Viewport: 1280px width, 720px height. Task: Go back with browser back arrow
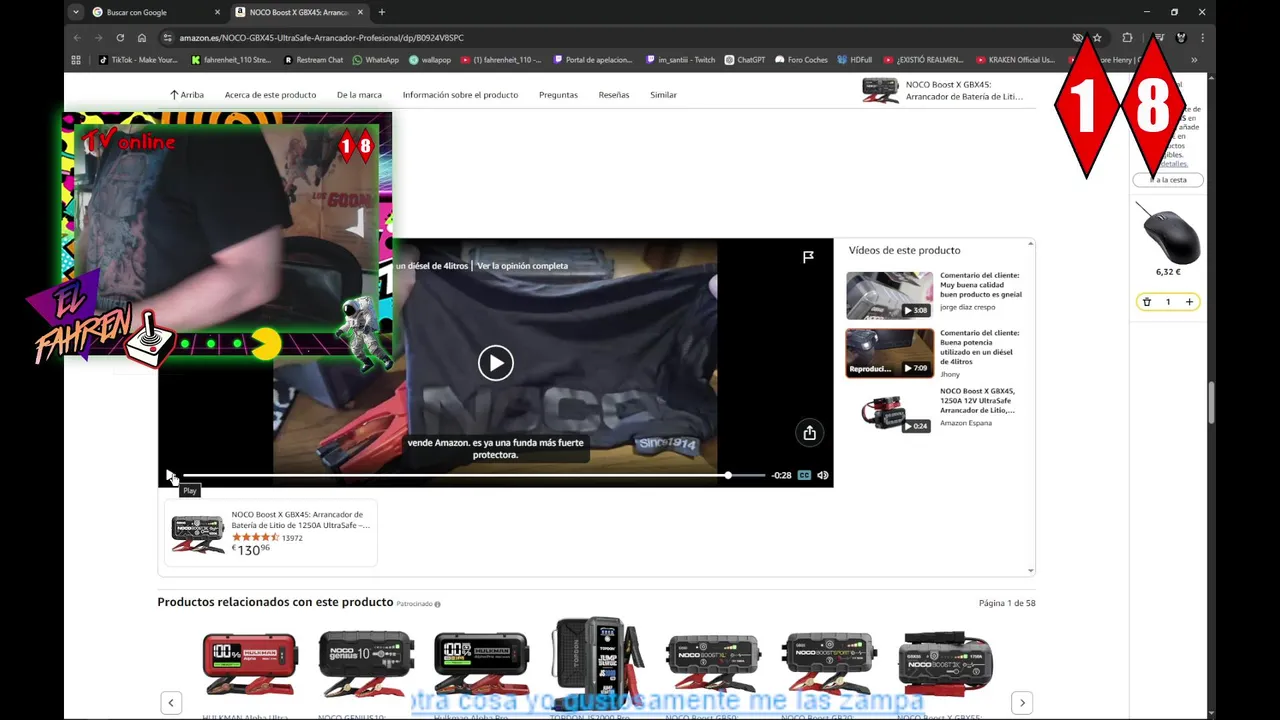77,38
